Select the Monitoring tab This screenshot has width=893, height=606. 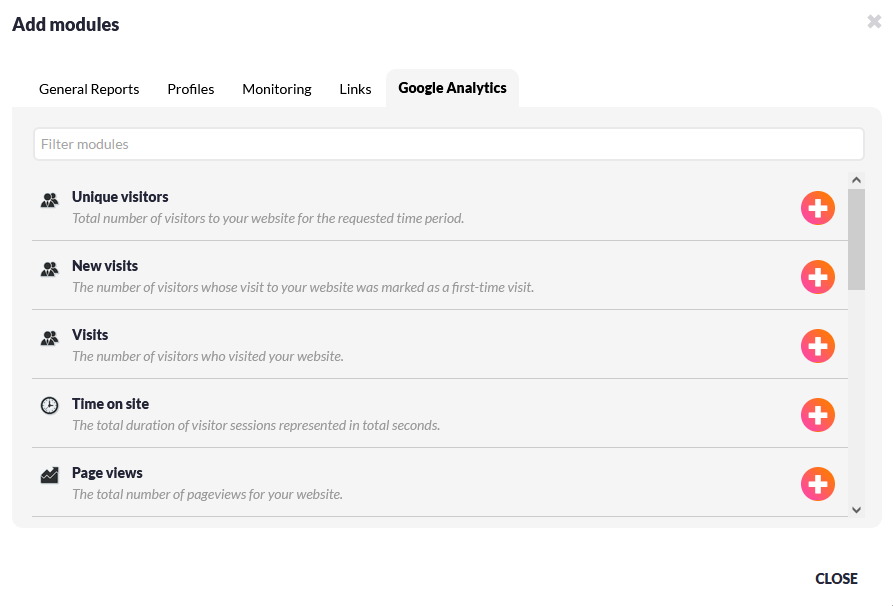tap(276, 89)
